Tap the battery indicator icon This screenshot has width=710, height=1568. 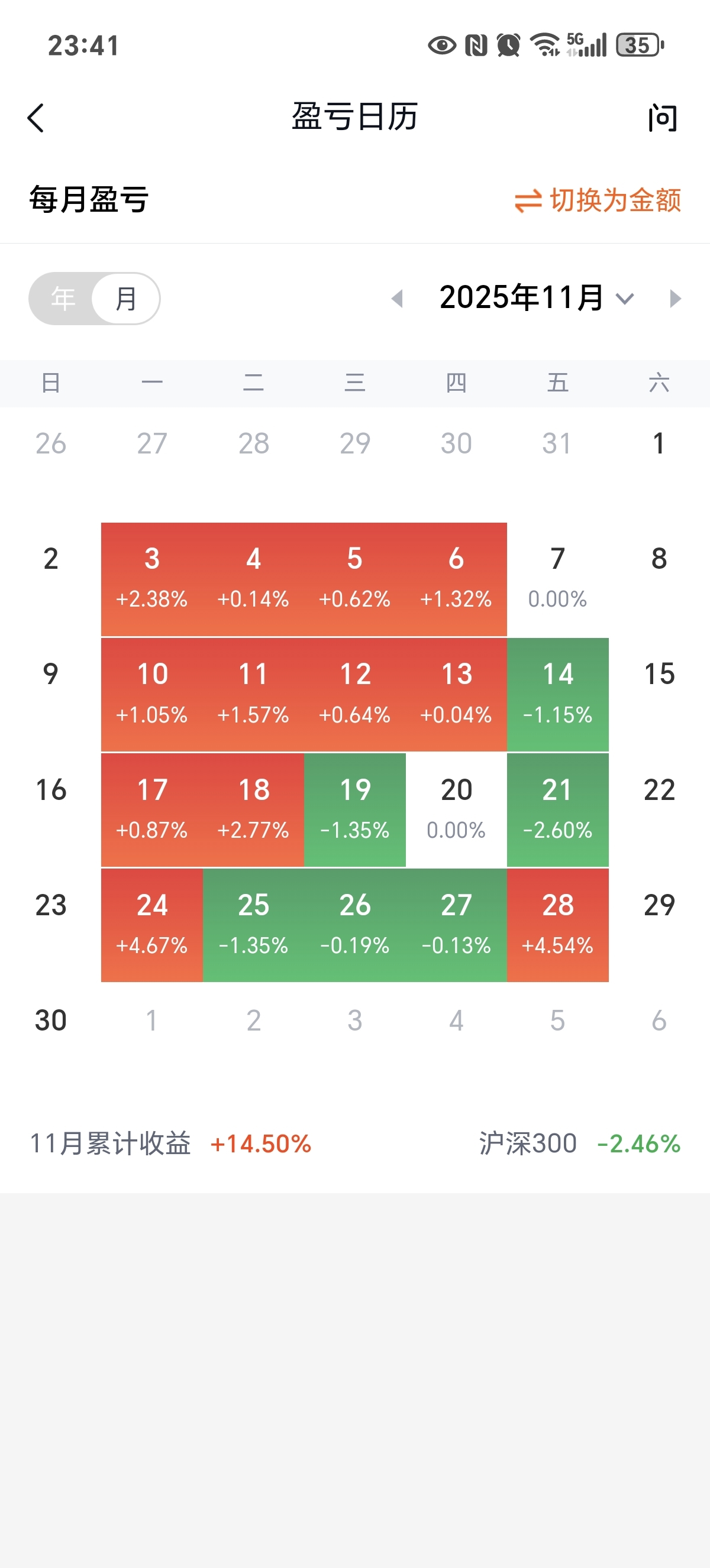coord(640,45)
